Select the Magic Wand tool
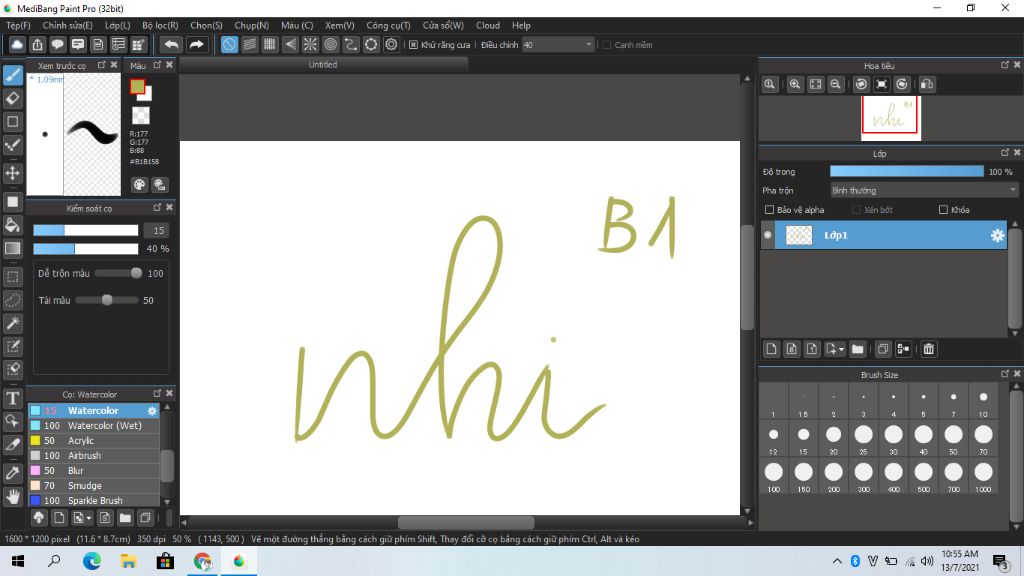Screen dimensions: 1024x576 coord(13,323)
